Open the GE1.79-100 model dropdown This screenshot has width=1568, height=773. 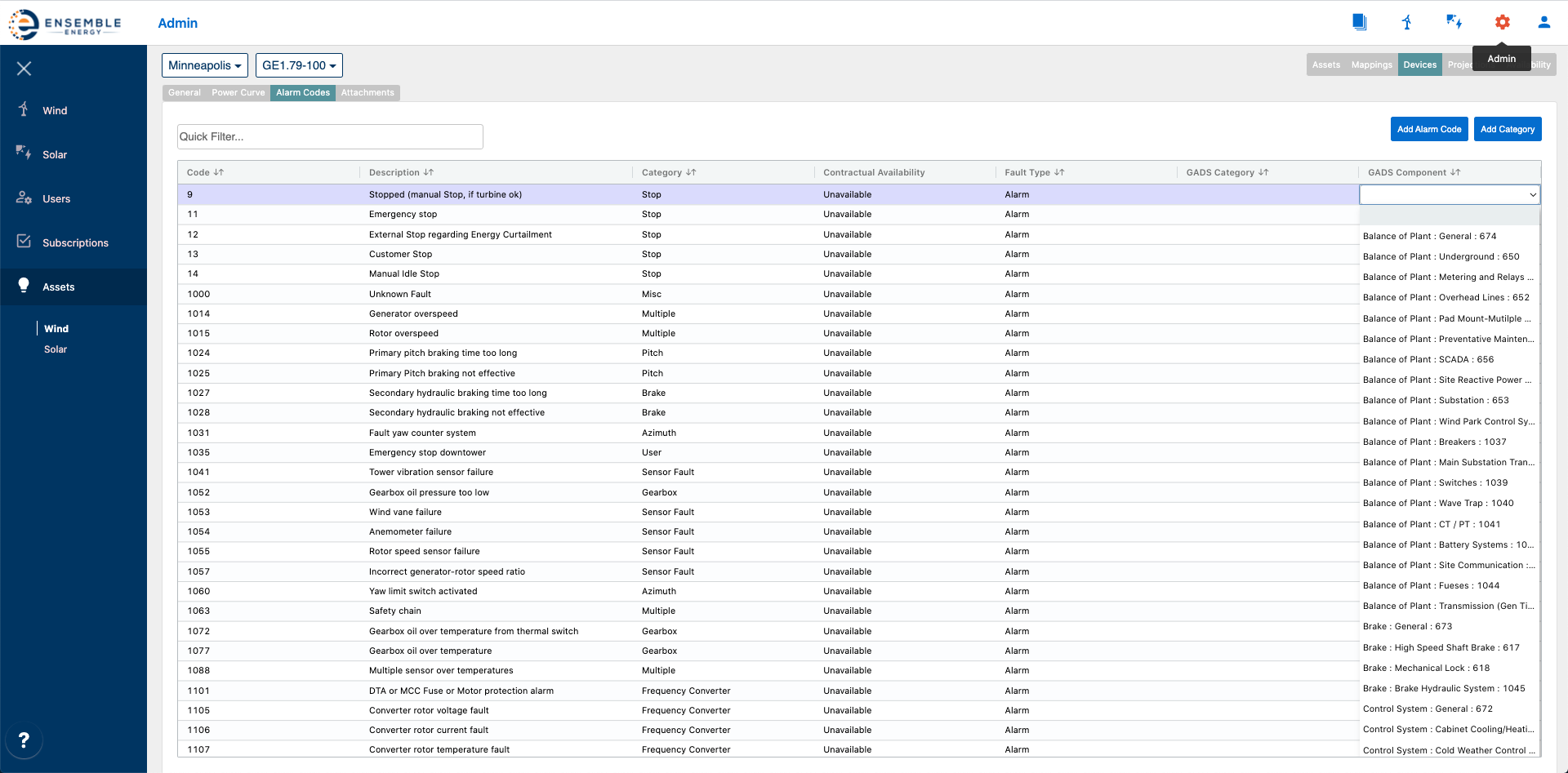(x=299, y=65)
